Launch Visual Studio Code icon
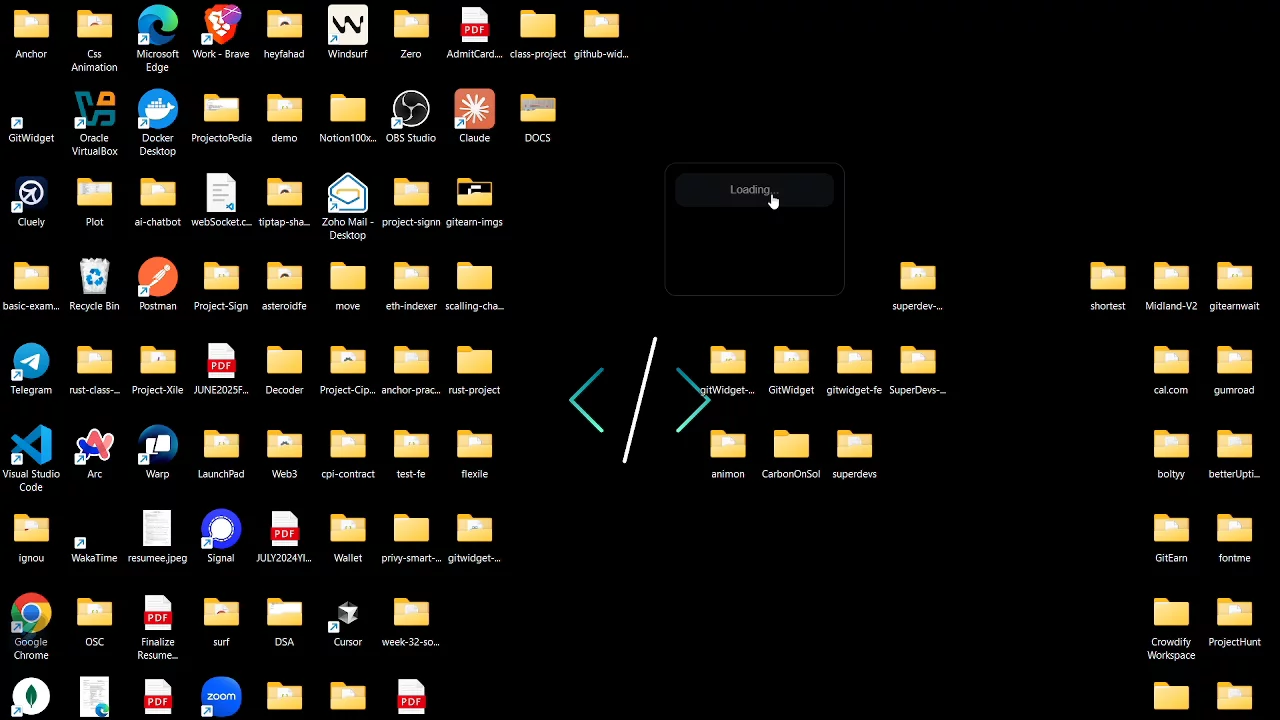 point(31,446)
